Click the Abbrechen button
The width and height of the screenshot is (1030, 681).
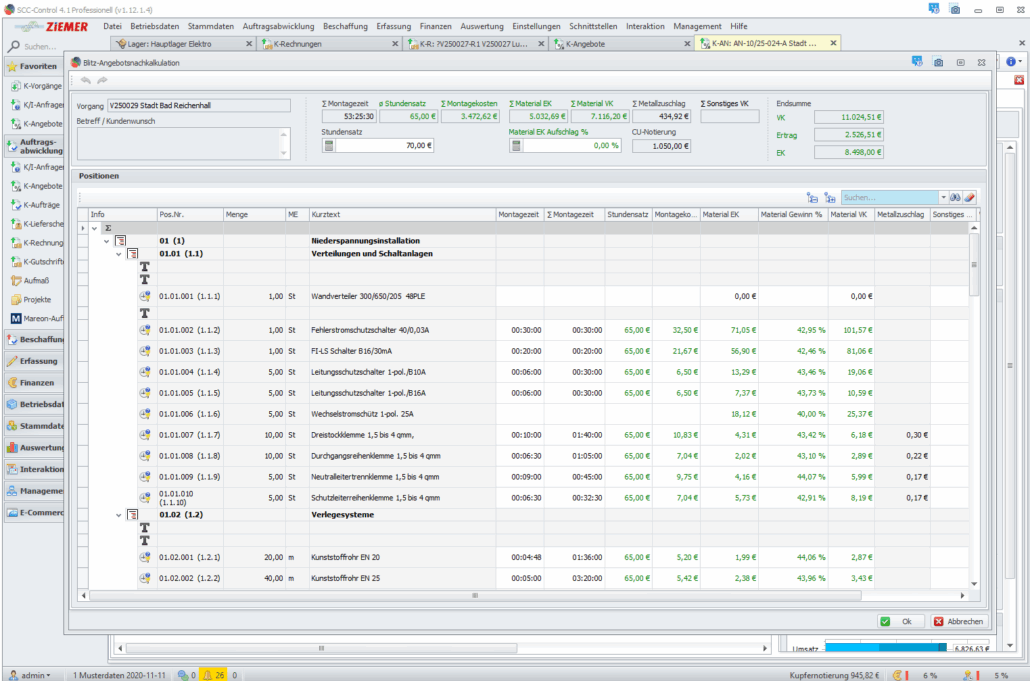click(958, 621)
